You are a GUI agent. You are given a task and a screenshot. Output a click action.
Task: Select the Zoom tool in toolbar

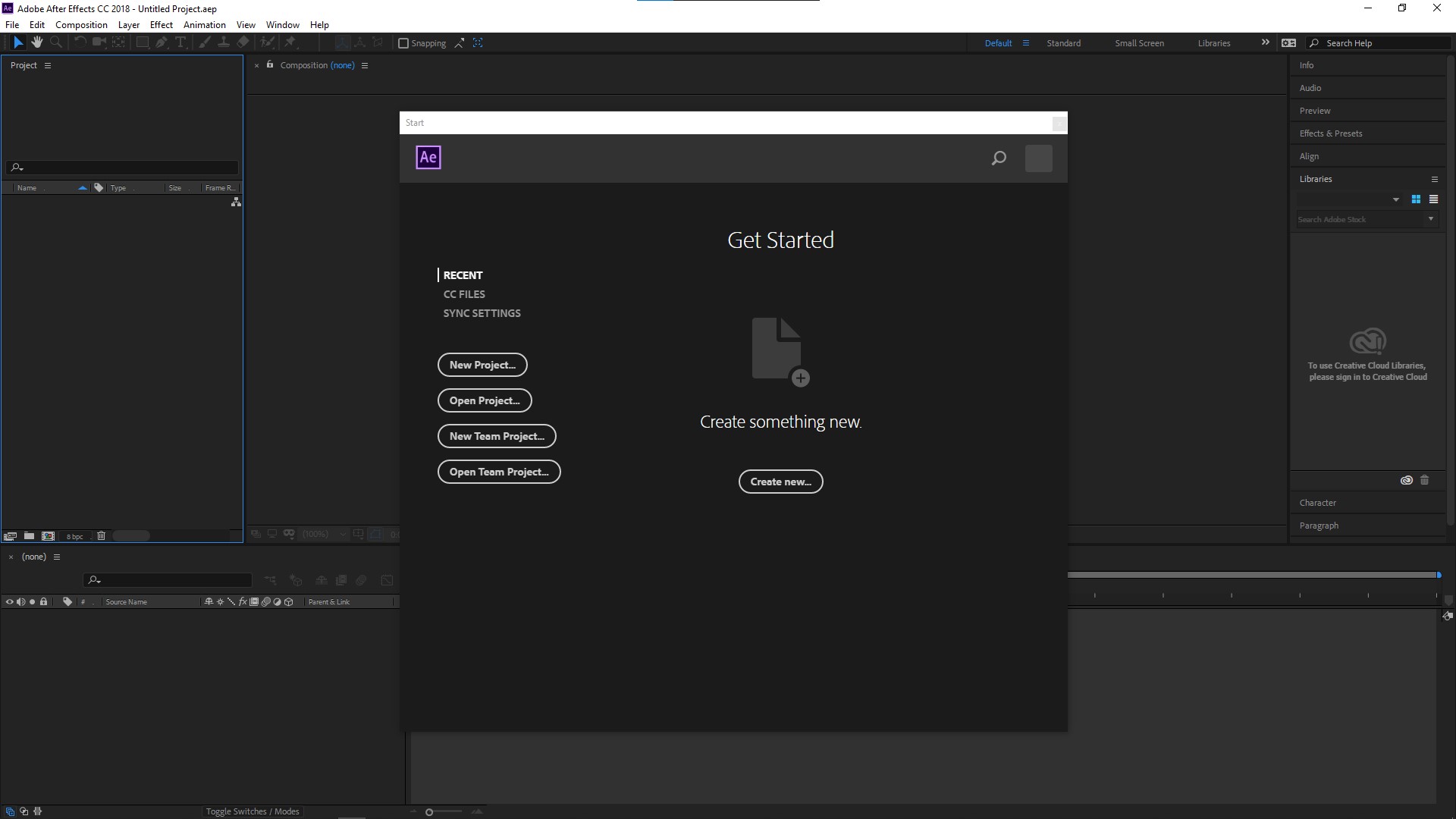click(x=56, y=42)
